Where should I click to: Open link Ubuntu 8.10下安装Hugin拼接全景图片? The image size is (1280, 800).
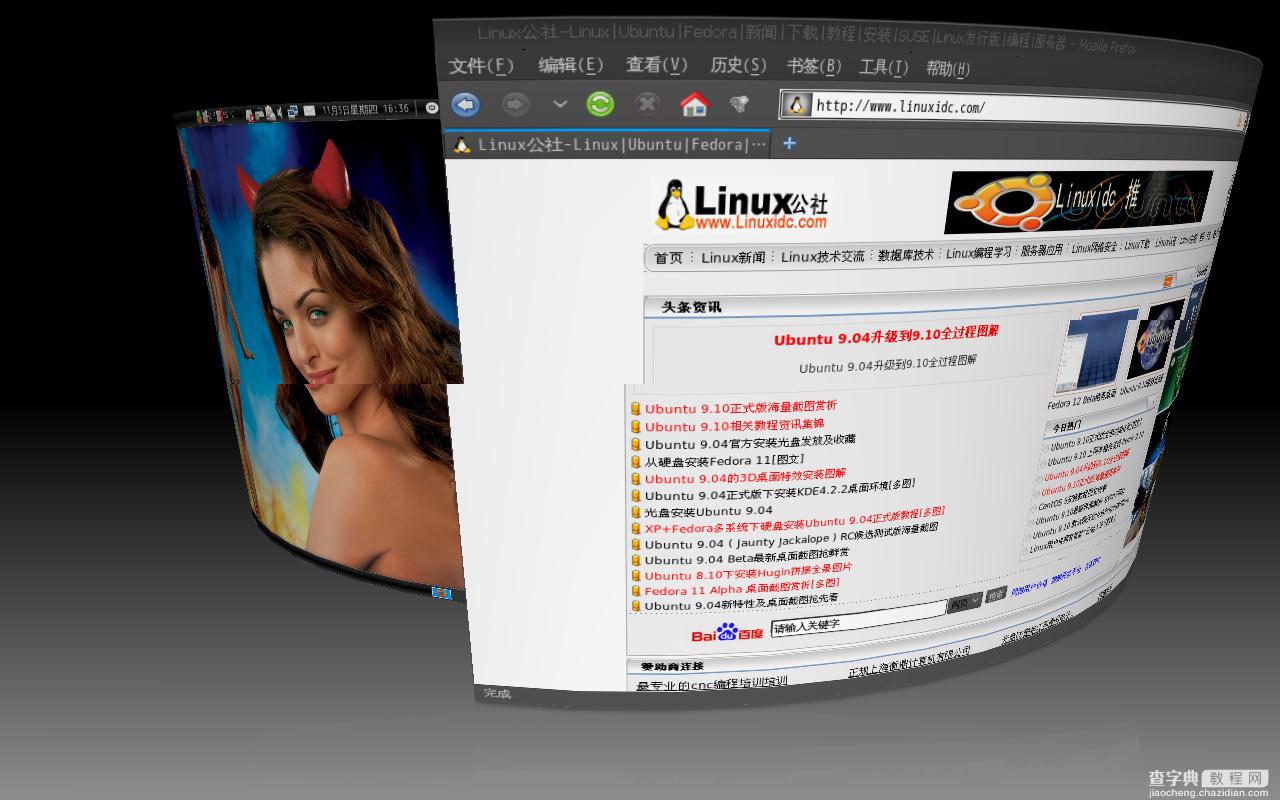tap(749, 572)
